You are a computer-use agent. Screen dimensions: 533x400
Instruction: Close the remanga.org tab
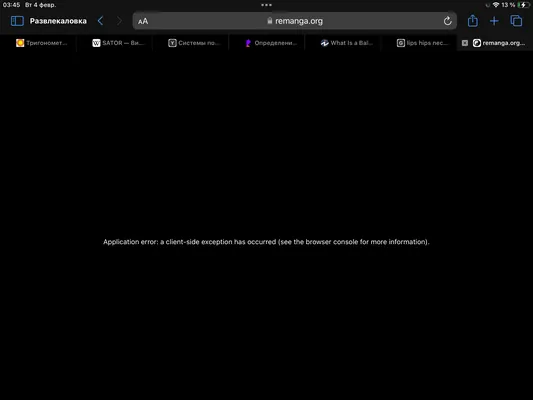[x=465, y=43]
